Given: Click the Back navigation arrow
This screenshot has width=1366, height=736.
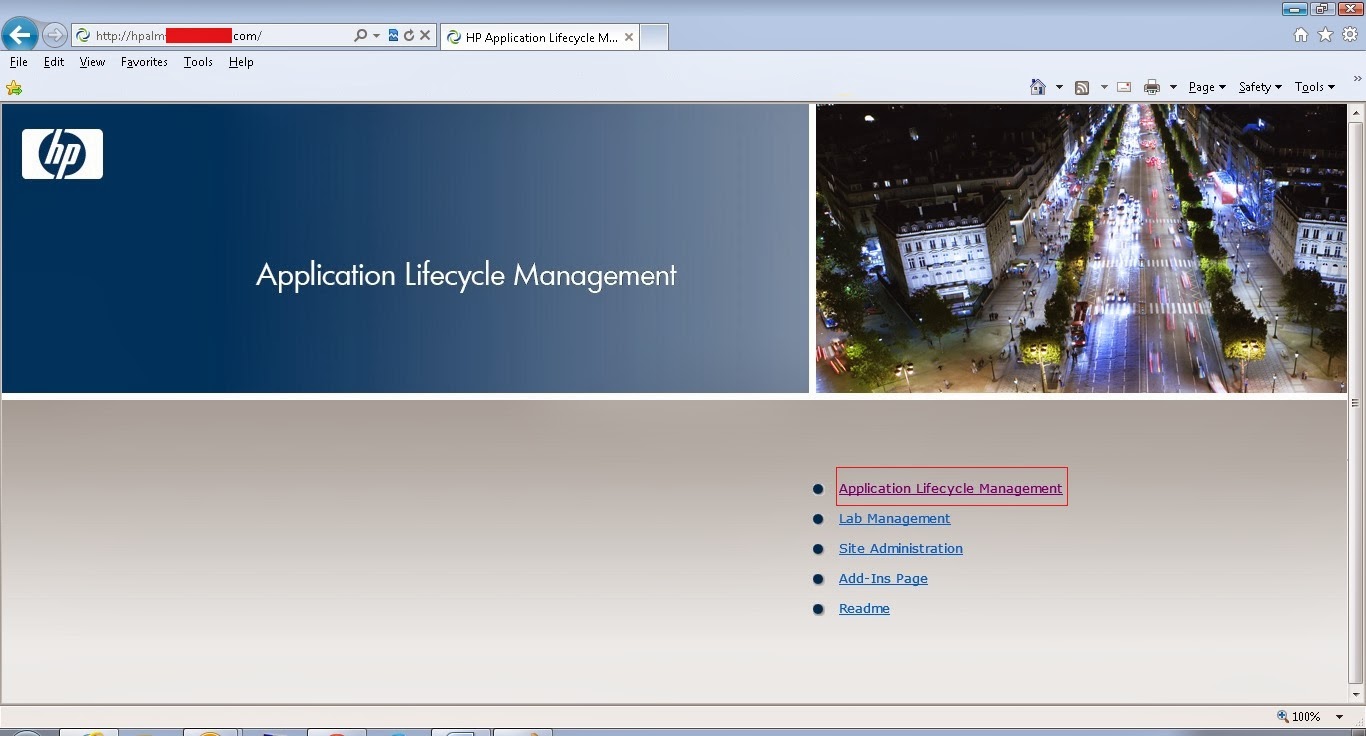Looking at the screenshot, I should pos(20,34).
